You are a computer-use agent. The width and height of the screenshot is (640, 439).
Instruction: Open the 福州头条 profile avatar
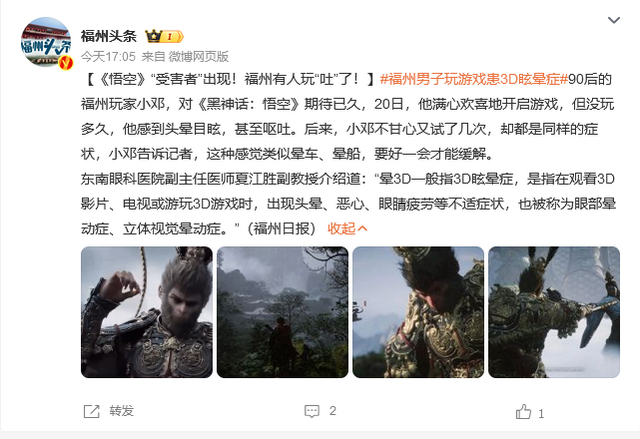(46, 42)
